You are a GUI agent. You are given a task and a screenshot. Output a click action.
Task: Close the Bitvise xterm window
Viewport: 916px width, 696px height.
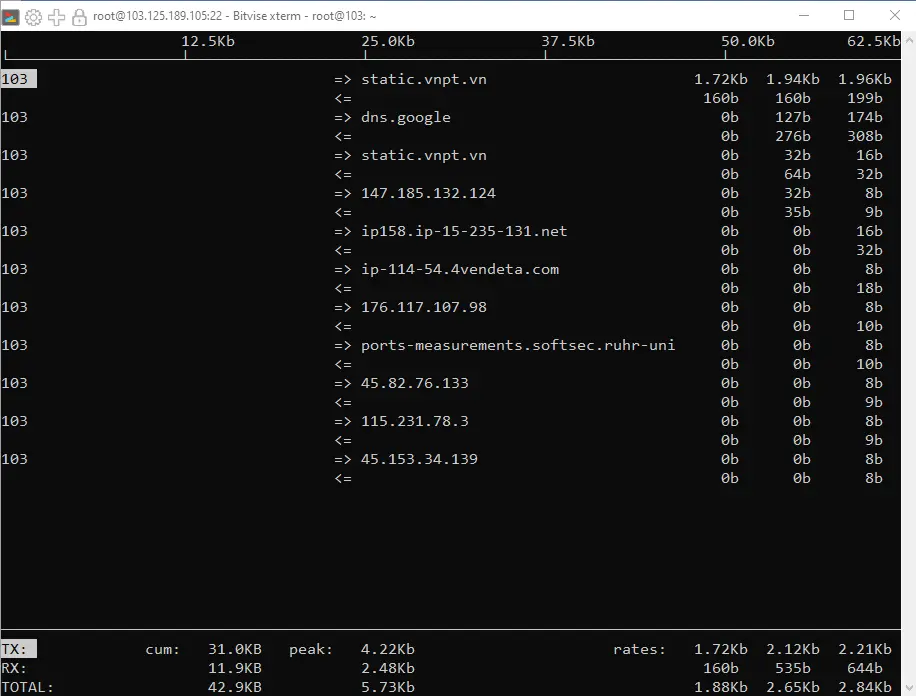coord(894,15)
